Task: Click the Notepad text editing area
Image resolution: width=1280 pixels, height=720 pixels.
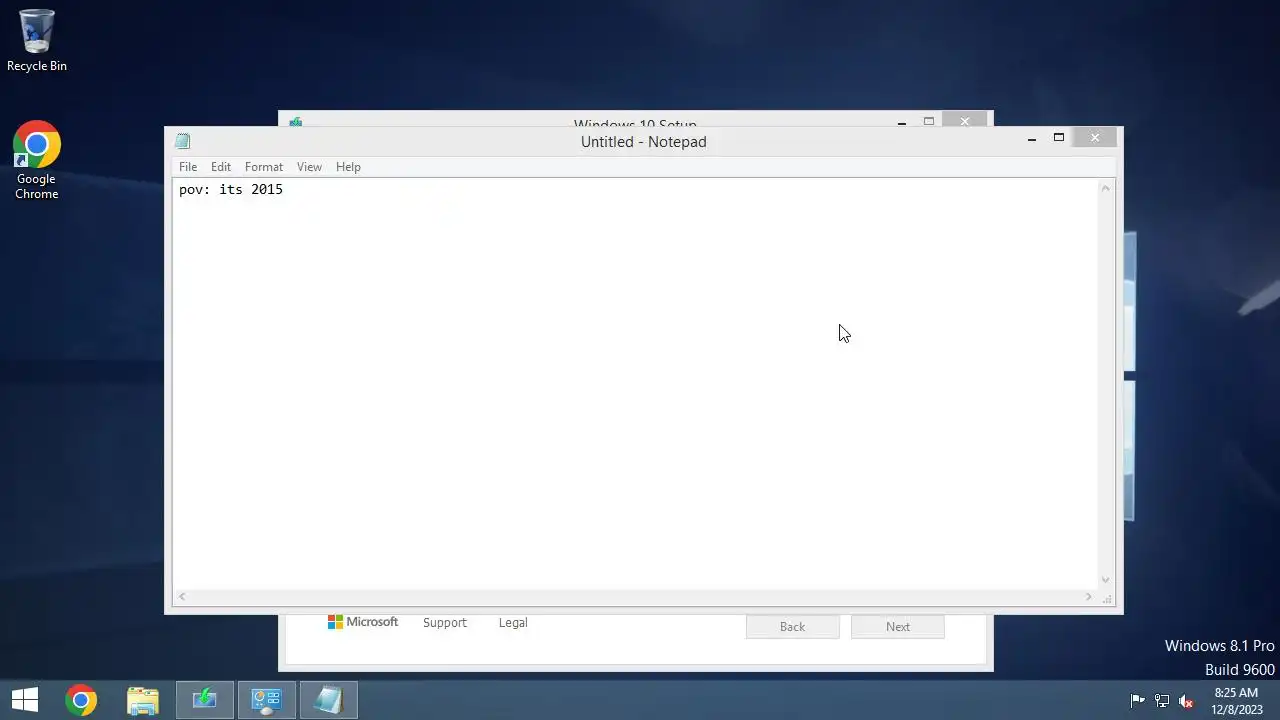Action: coord(635,384)
